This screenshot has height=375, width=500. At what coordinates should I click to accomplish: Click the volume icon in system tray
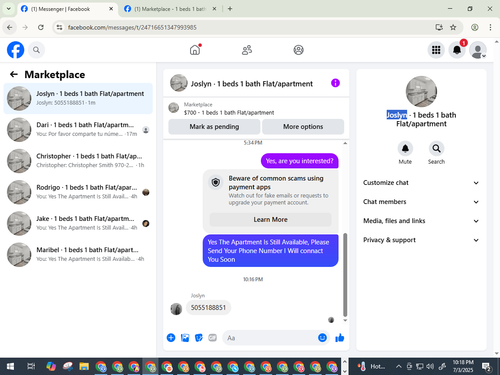tap(430, 367)
